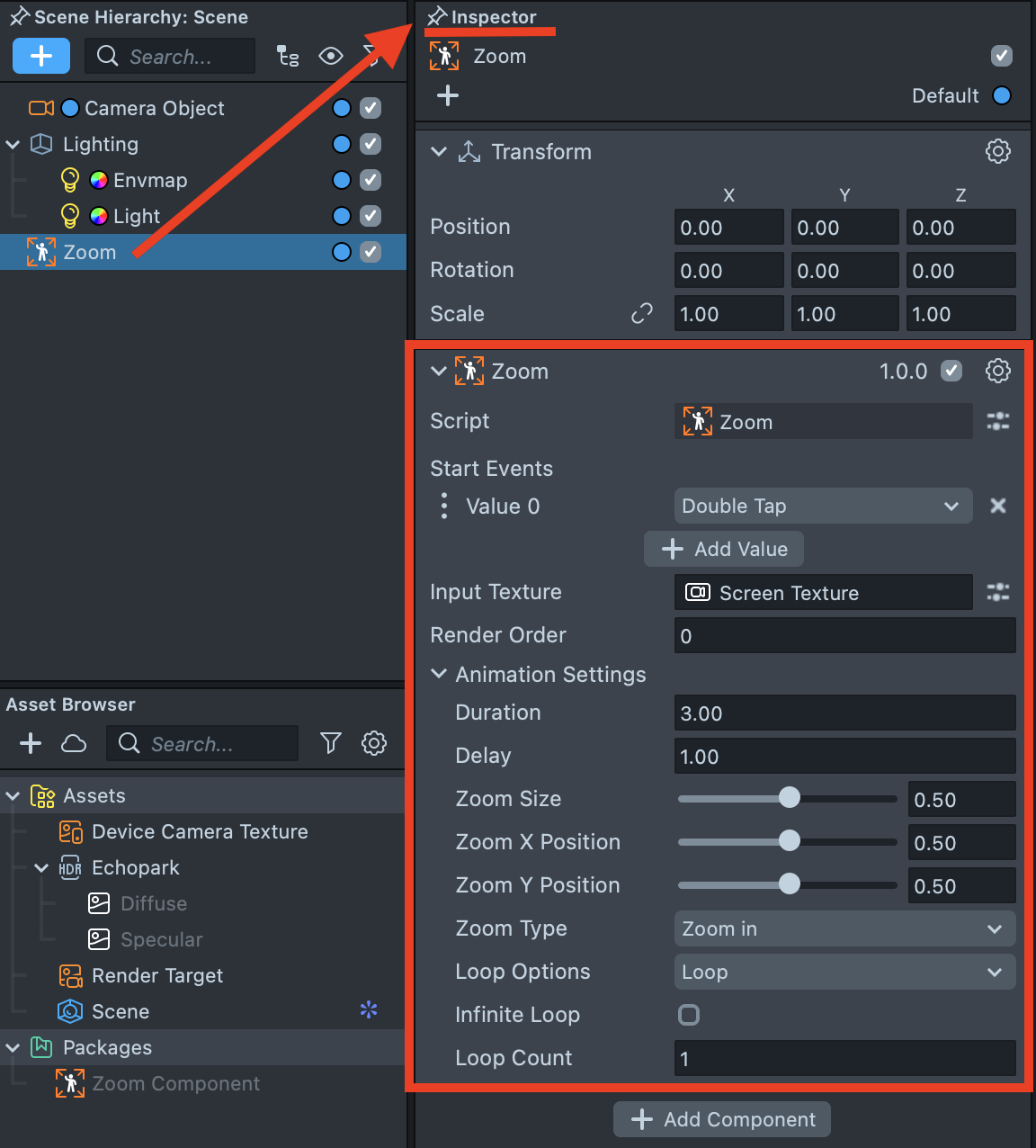This screenshot has width=1036, height=1148.
Task: Open Asset Library cloud icon
Action: 74,743
